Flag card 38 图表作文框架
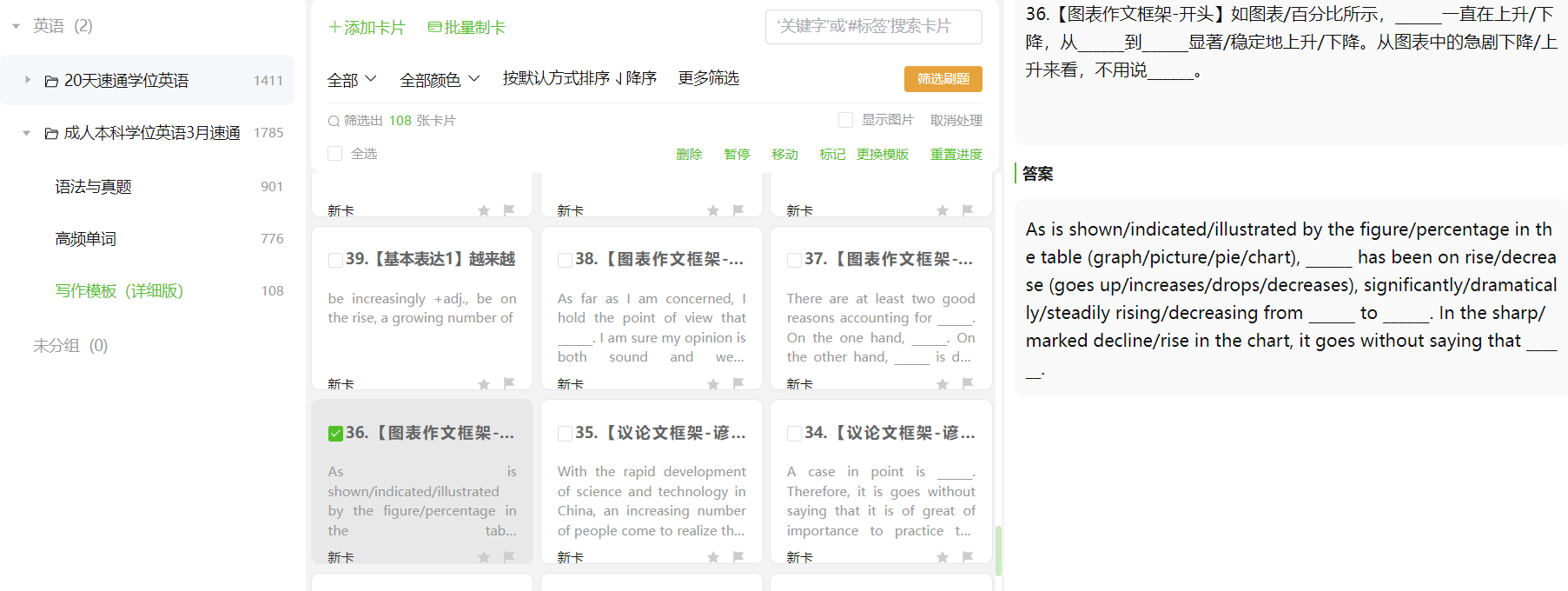 pos(738,383)
